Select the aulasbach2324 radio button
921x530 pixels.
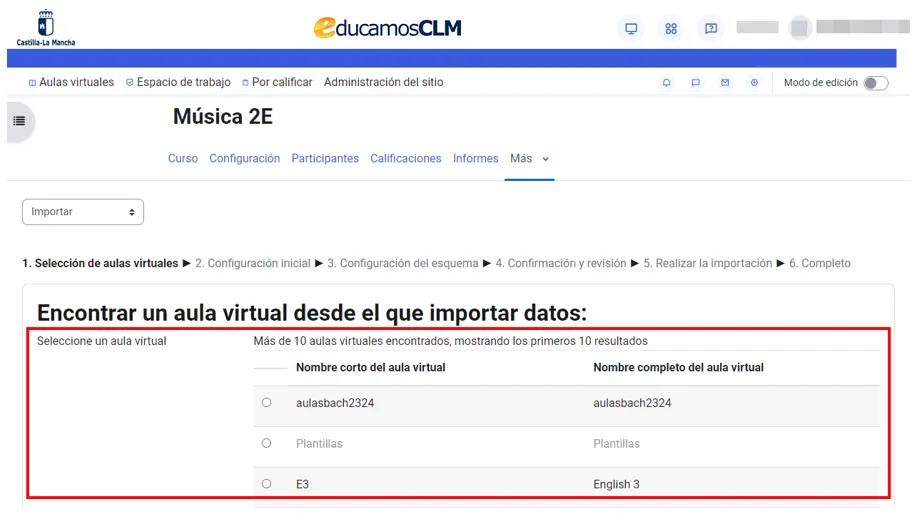[267, 402]
